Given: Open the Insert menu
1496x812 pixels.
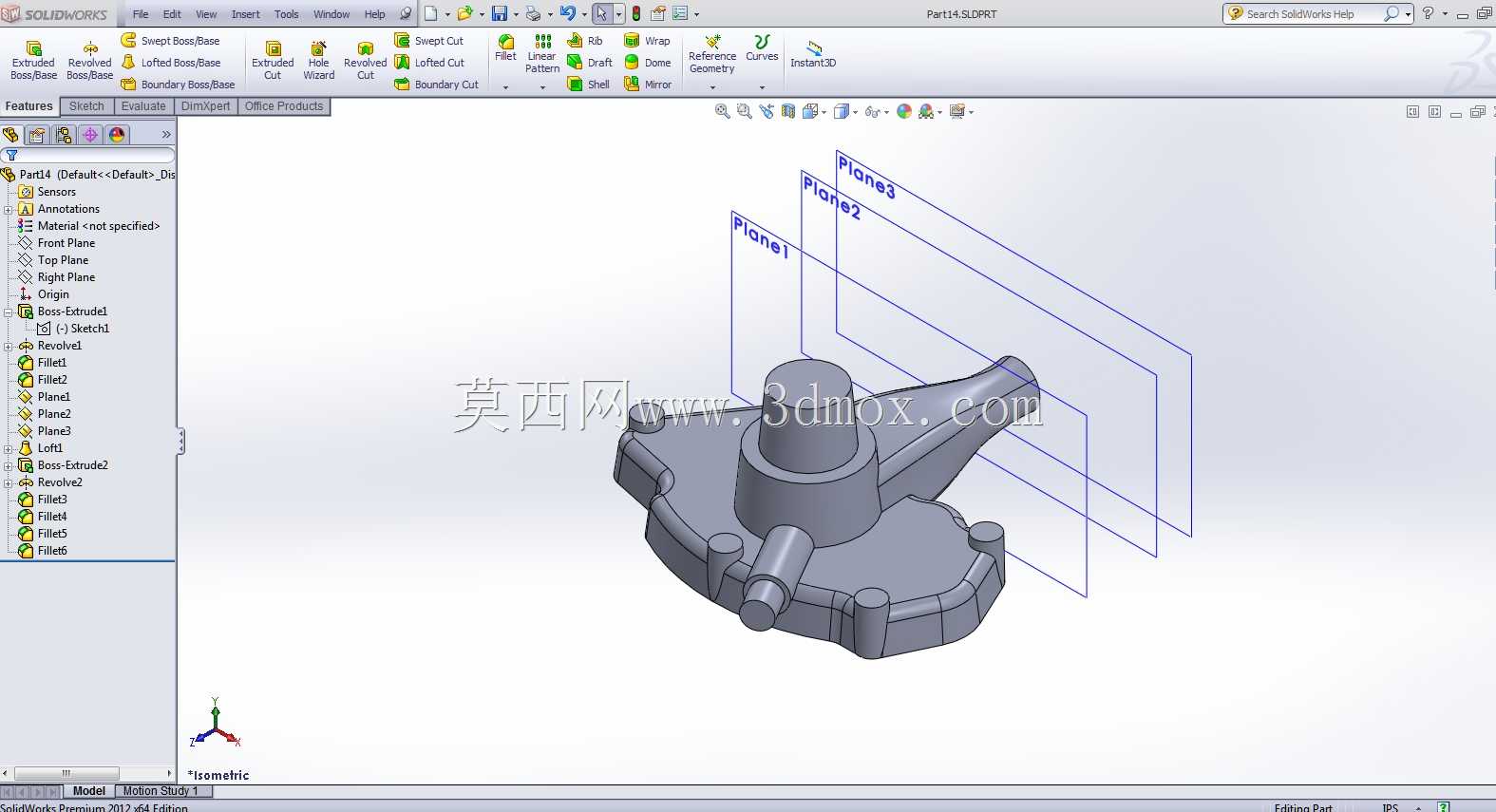Looking at the screenshot, I should point(246,14).
